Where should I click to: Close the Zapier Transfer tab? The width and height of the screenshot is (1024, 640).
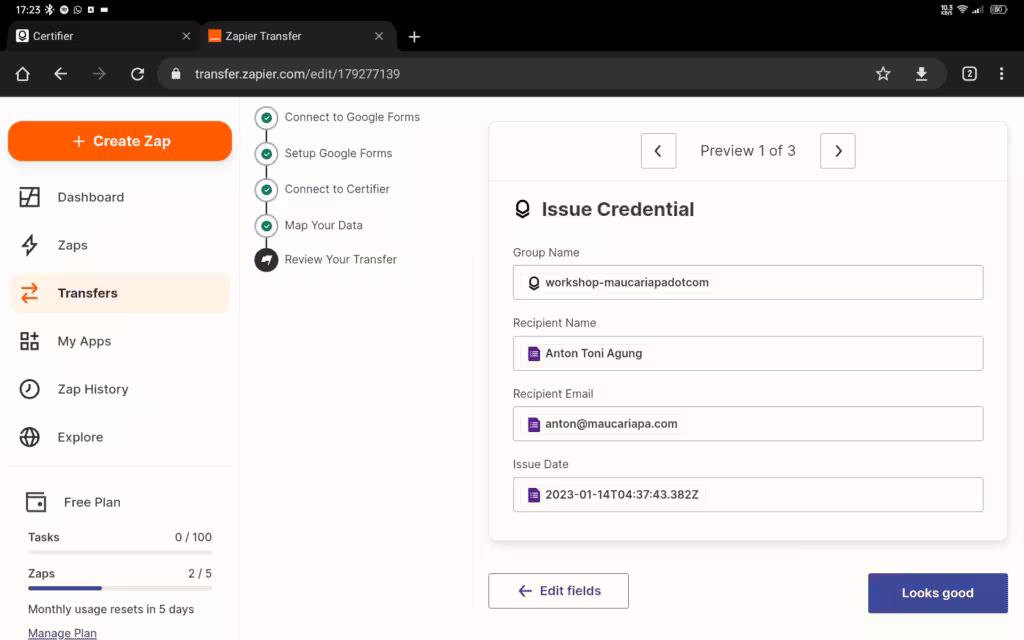pos(379,36)
